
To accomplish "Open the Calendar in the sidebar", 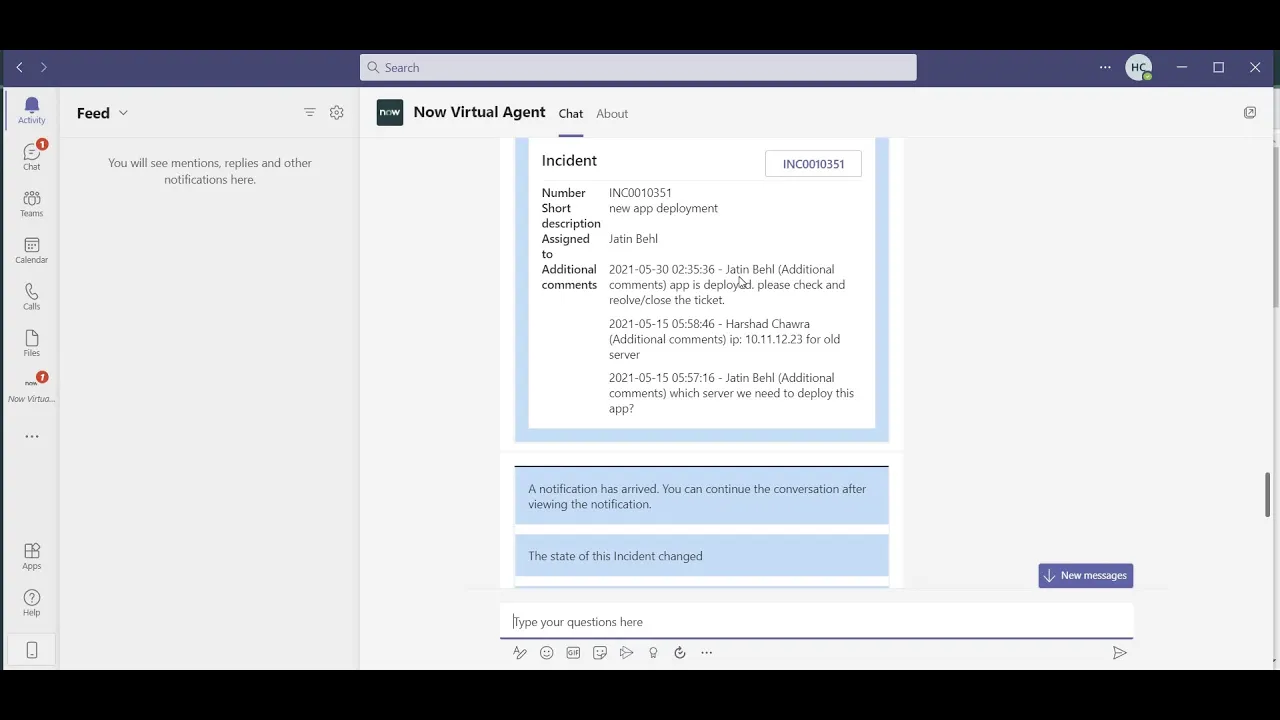I will pos(31,250).
